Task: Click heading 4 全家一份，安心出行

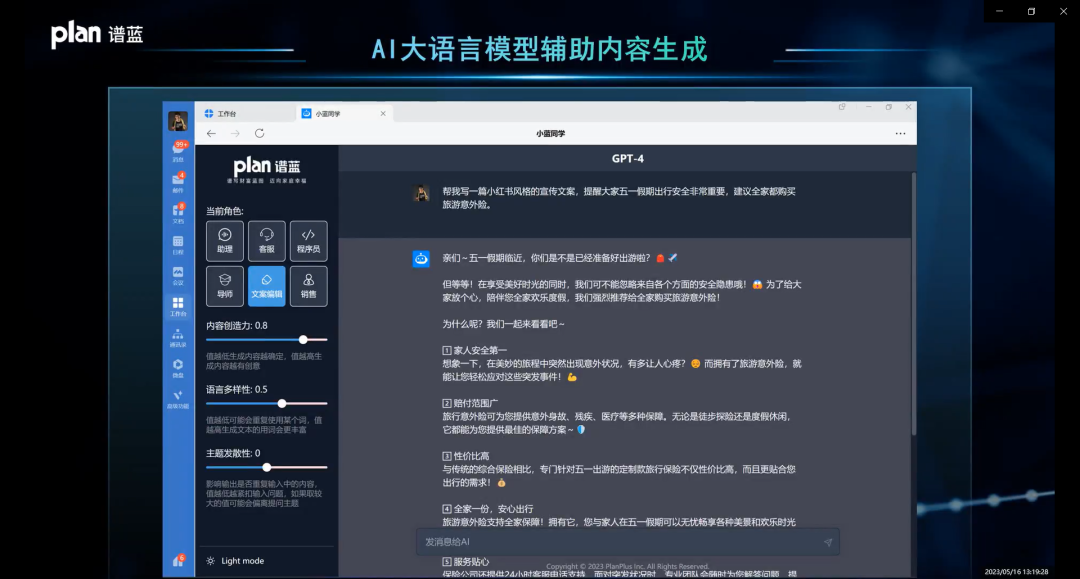Action: [x=488, y=509]
